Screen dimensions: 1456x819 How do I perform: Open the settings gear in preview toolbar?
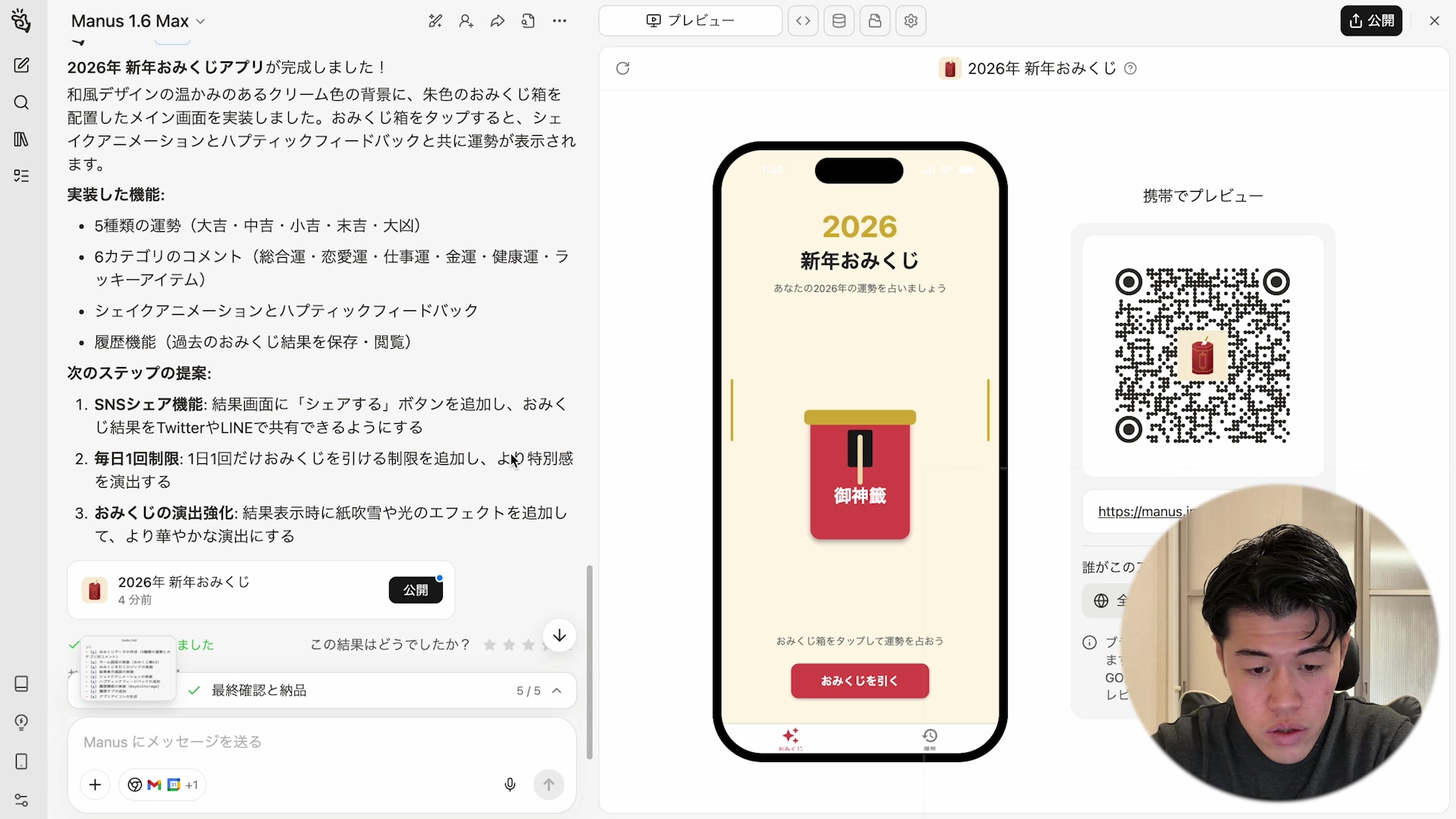point(911,21)
